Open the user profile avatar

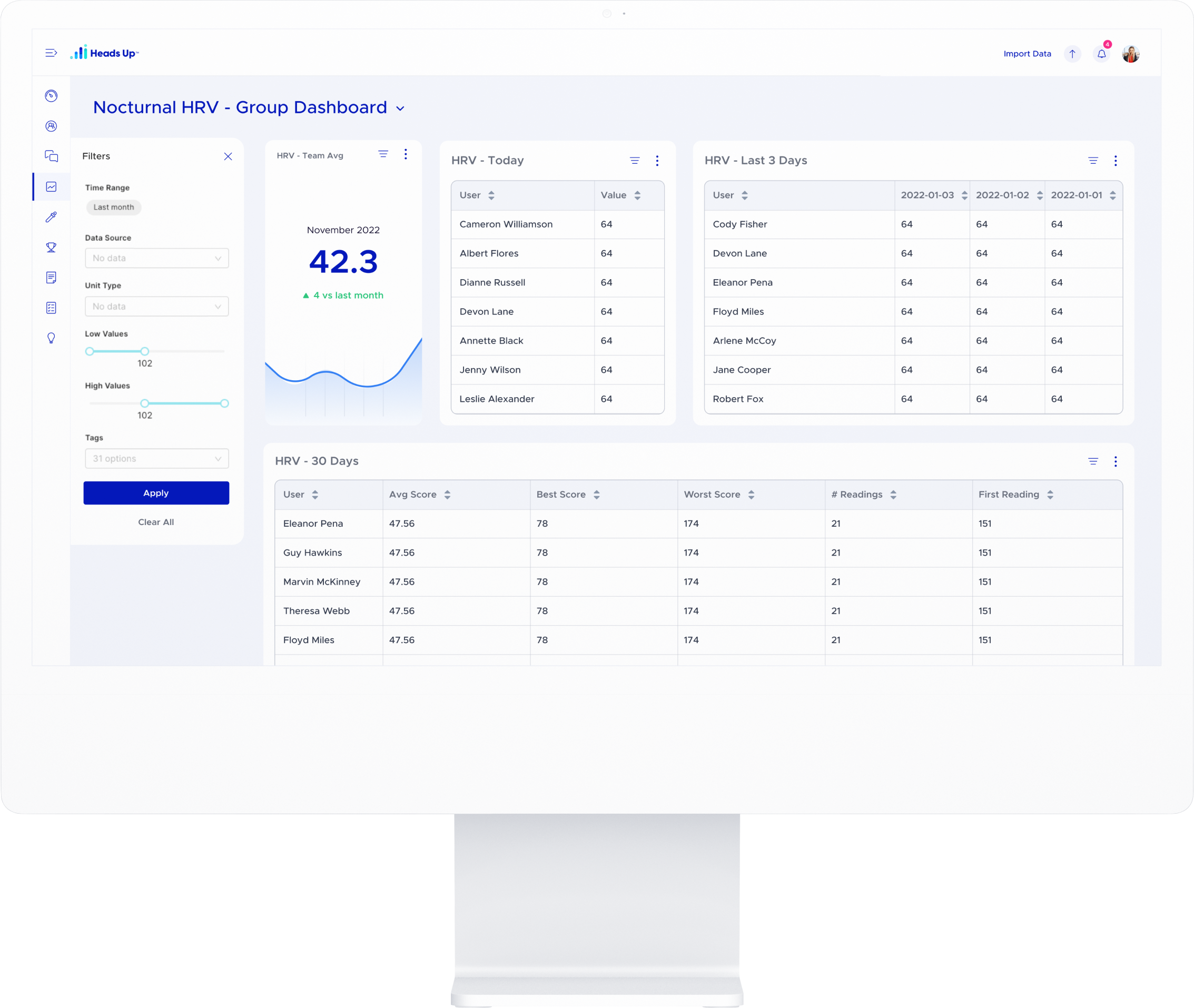coord(1131,54)
